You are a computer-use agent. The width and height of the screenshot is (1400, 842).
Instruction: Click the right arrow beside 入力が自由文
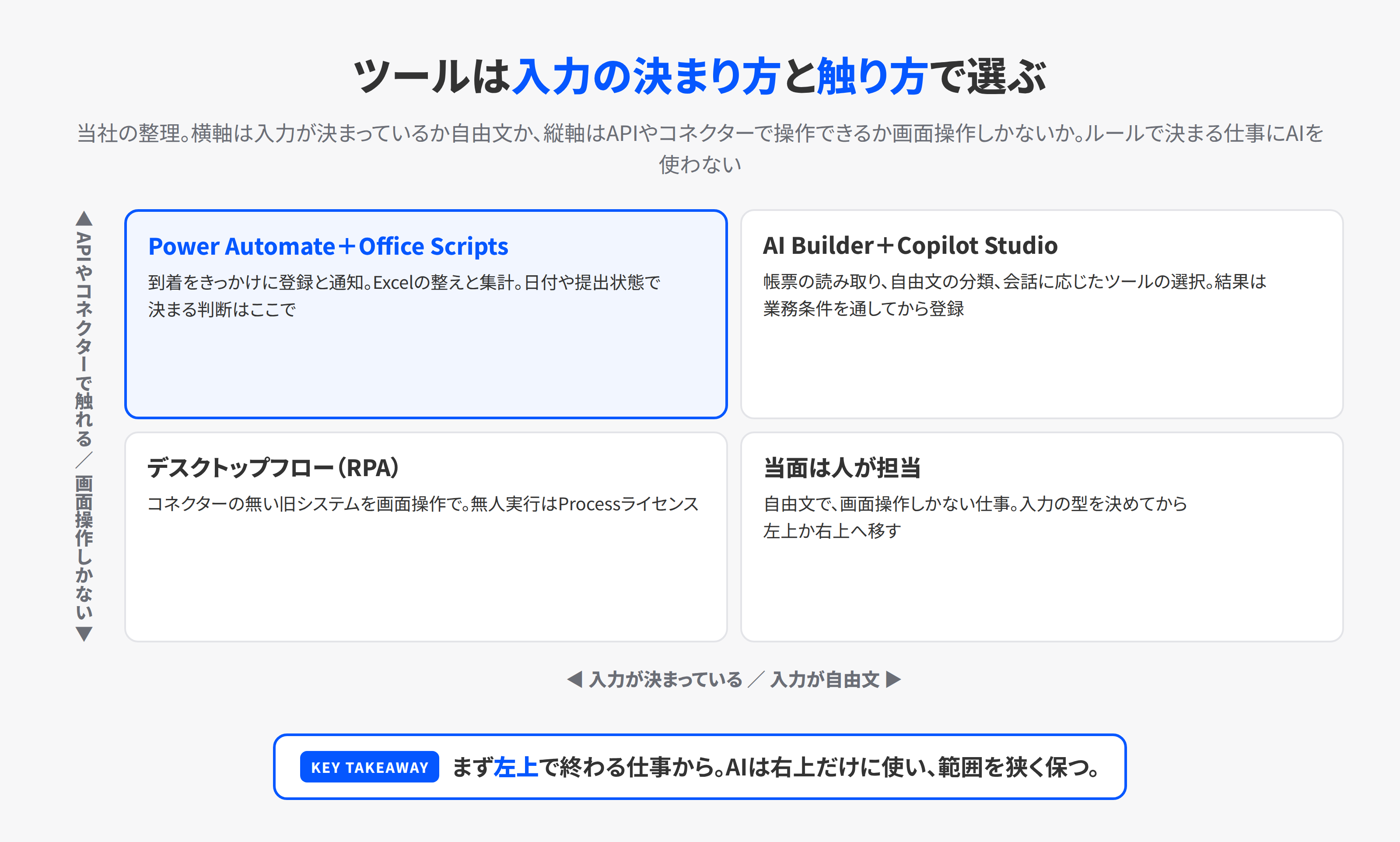pyautogui.click(x=894, y=680)
